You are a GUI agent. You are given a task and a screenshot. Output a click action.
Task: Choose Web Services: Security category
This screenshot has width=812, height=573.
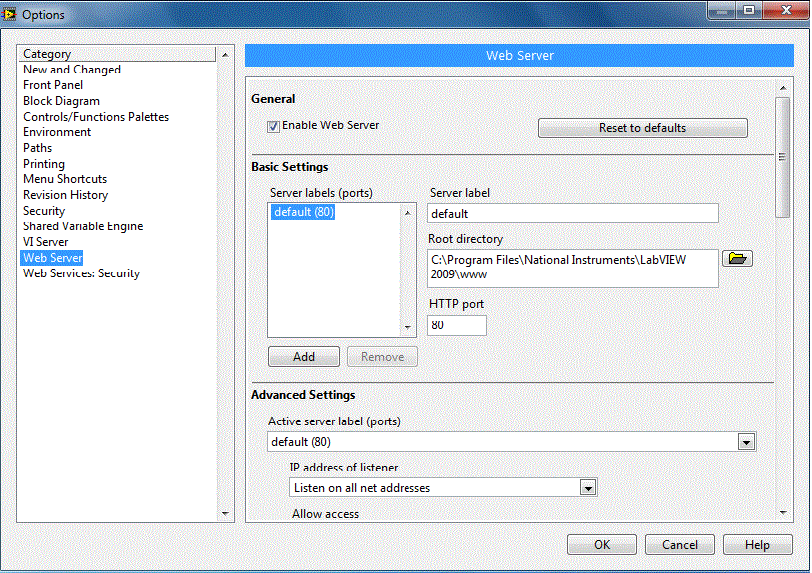81,274
